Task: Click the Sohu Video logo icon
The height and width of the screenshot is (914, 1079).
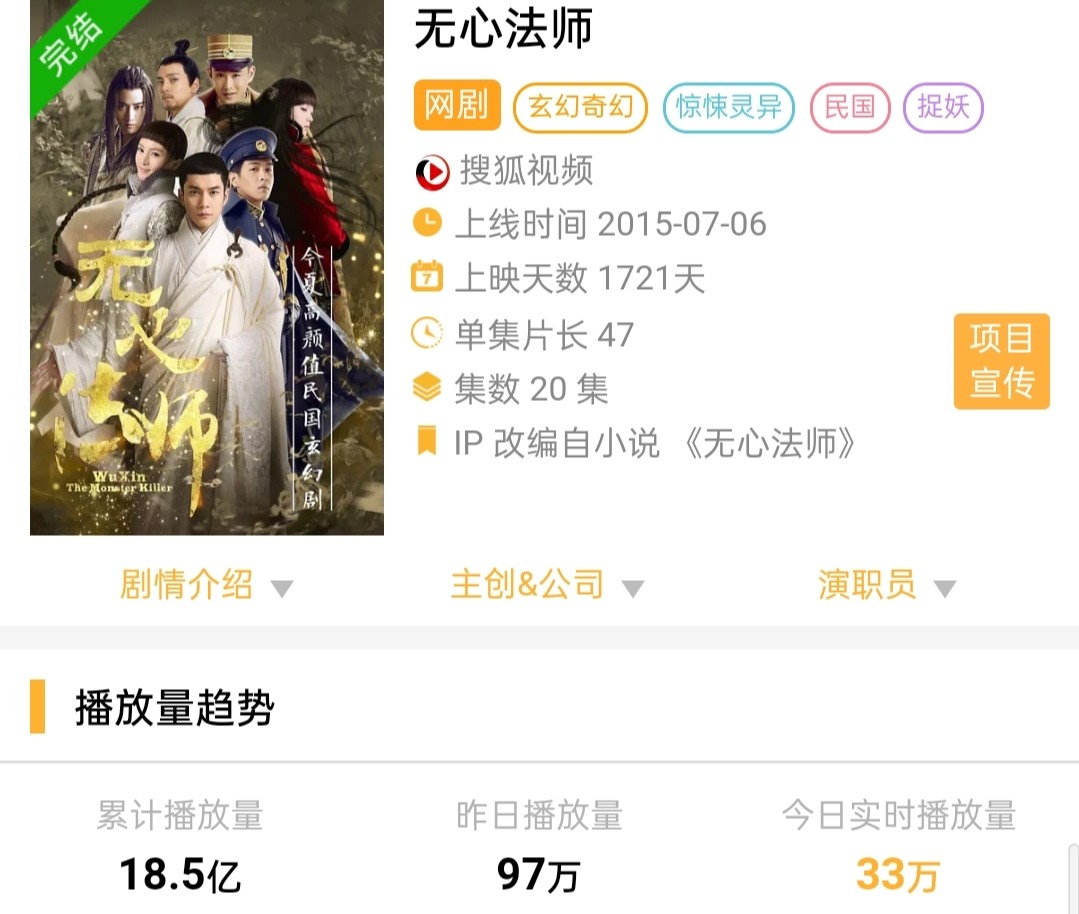Action: [x=432, y=172]
